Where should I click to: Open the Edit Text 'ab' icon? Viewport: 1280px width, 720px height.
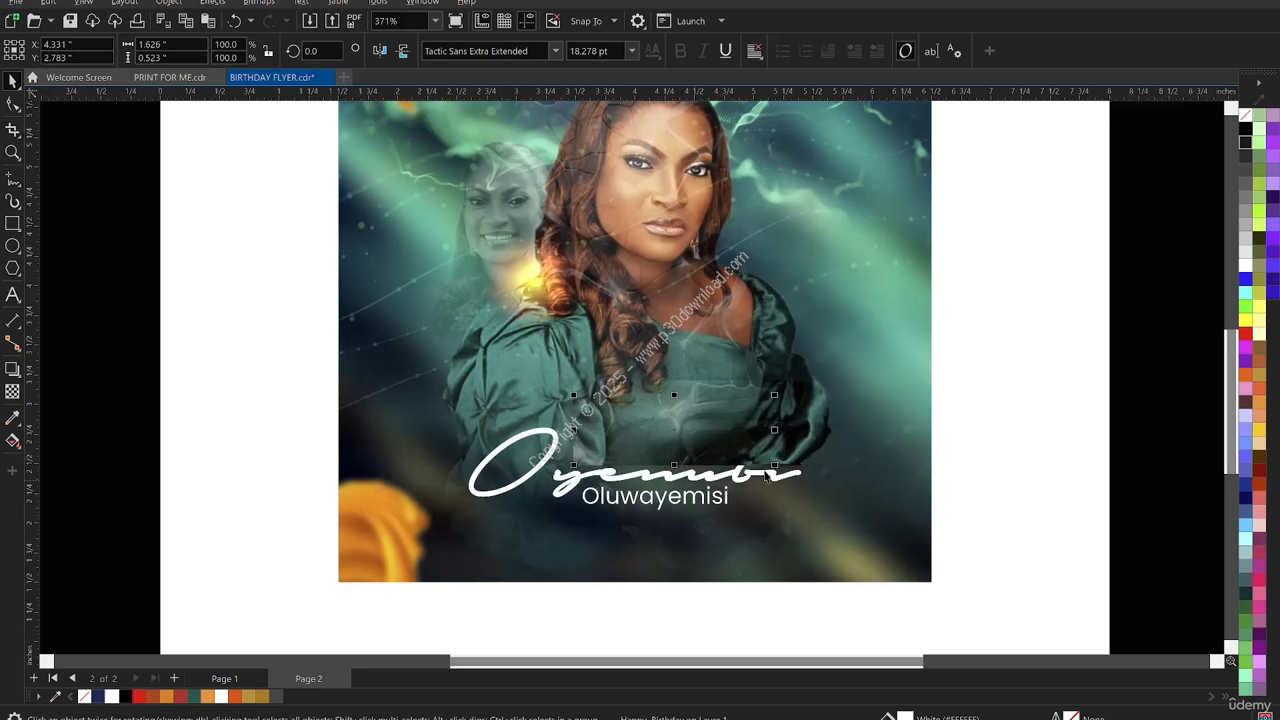[931, 51]
